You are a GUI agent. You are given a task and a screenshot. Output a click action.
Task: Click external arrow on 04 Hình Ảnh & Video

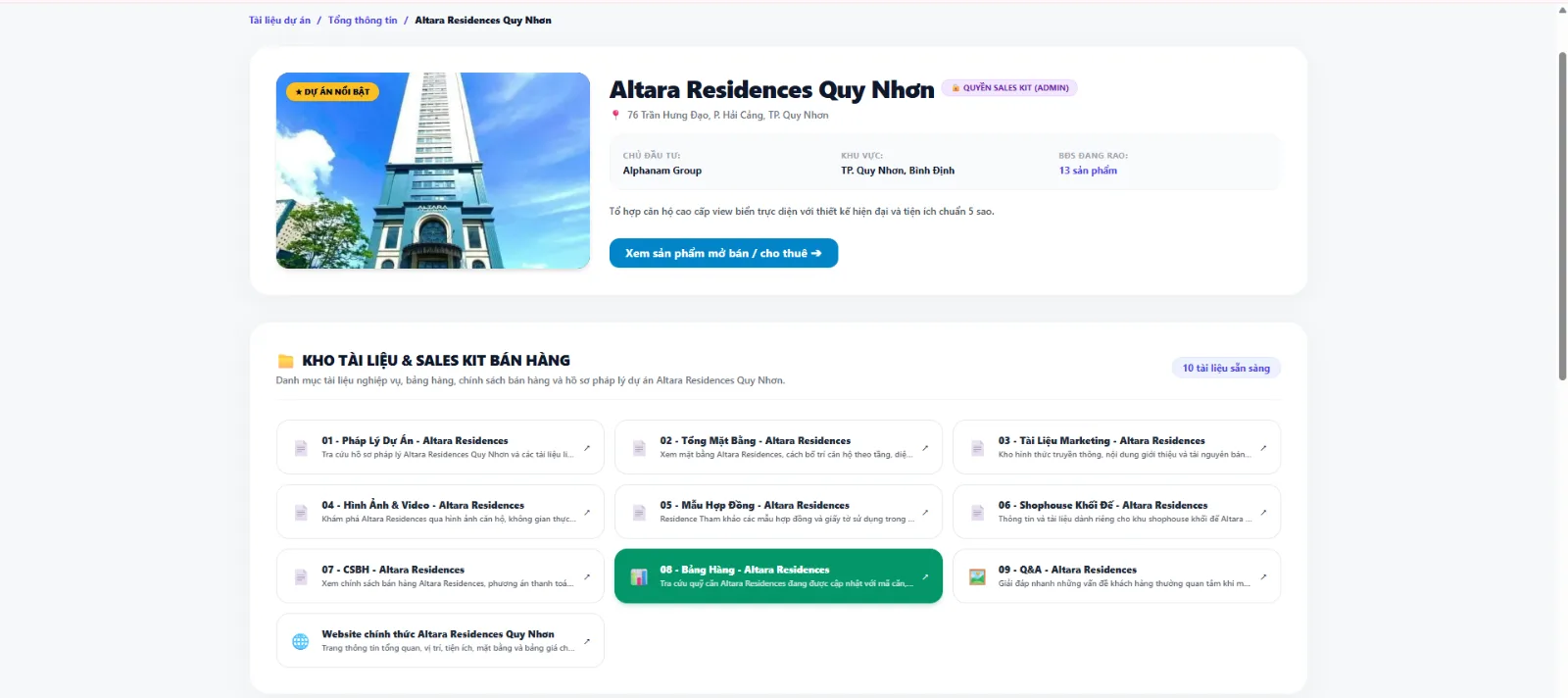coord(586,512)
